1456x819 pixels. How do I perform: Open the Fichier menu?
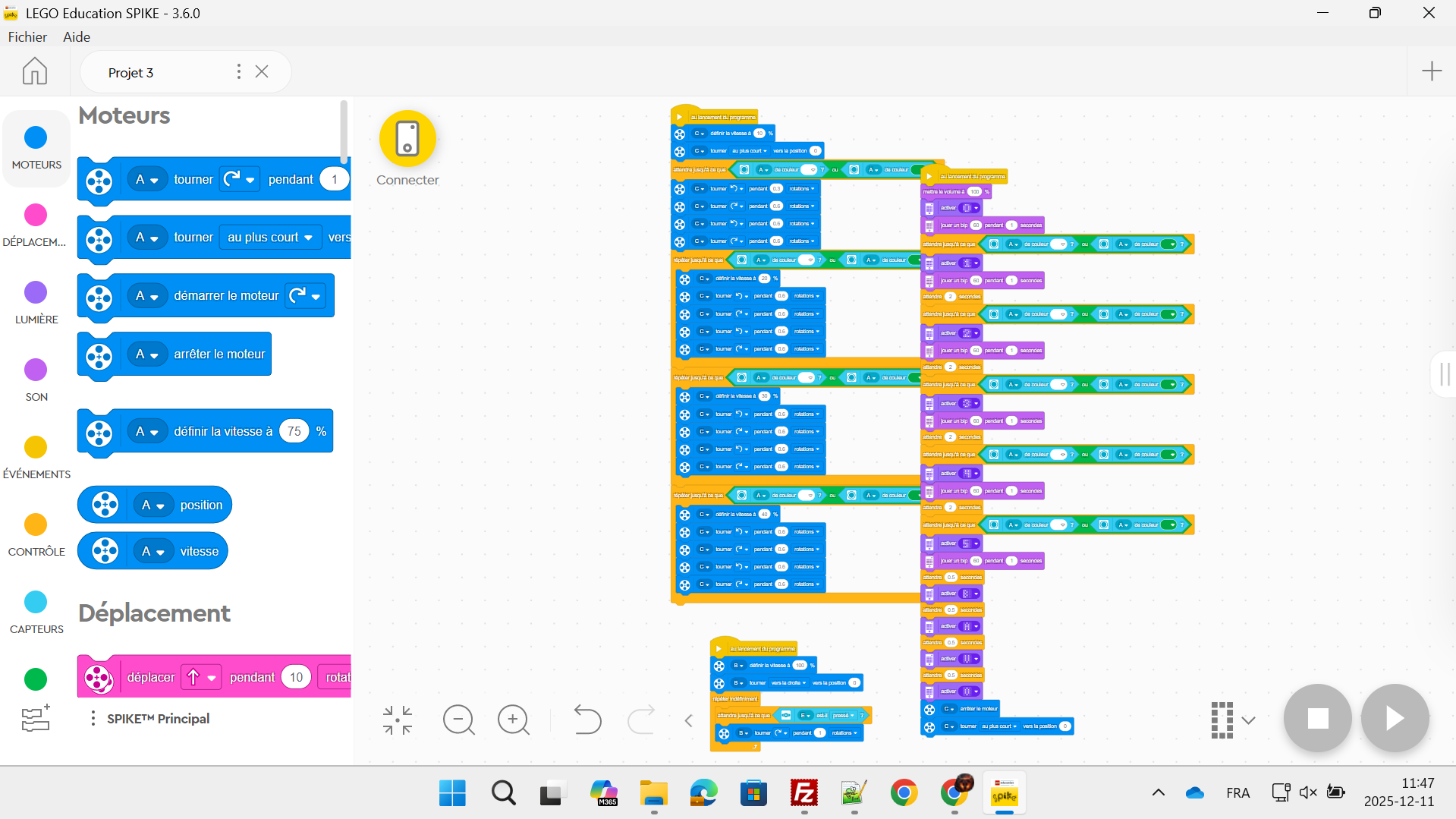coord(27,37)
